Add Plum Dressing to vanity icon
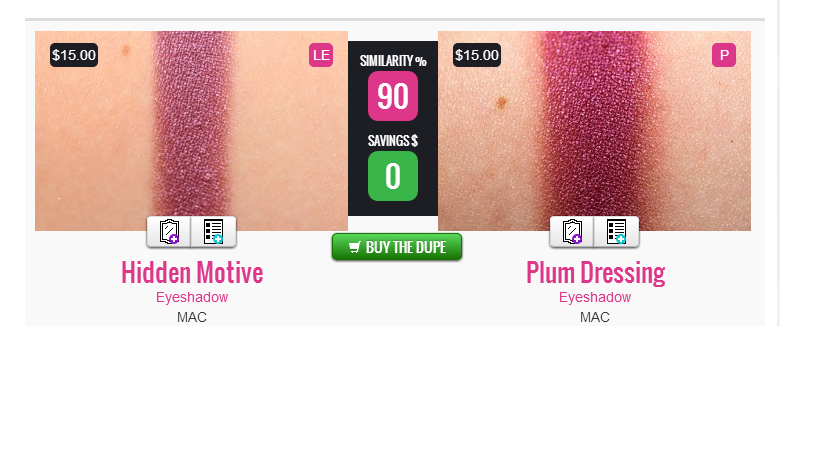819x460 pixels. coord(572,232)
